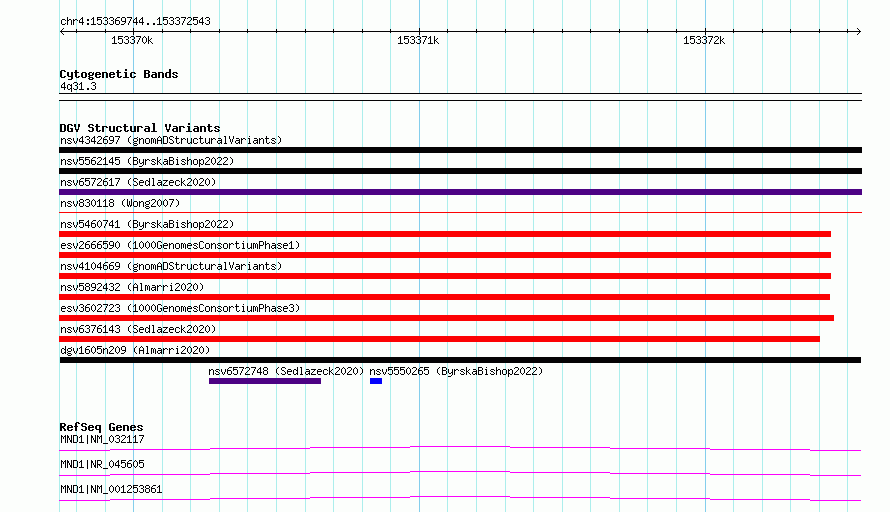890x512 pixels.
Task: Click the red bar of nsv6376143
Action: pyautogui.click(x=439, y=339)
